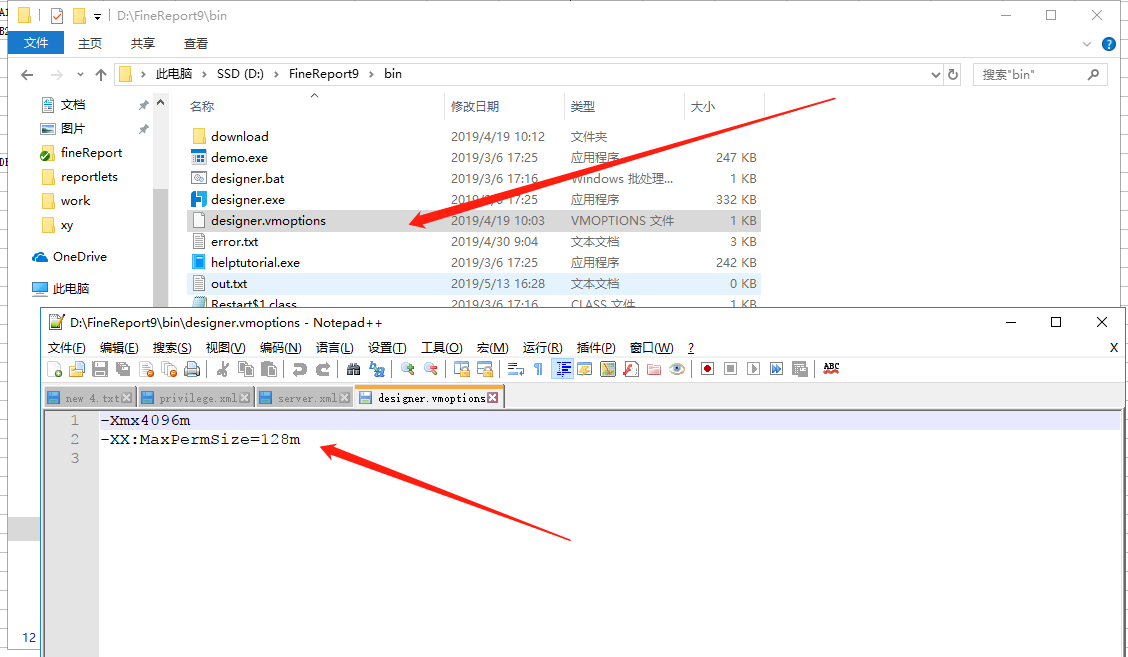
Task: Click the ABC spell check icon
Action: pos(831,369)
